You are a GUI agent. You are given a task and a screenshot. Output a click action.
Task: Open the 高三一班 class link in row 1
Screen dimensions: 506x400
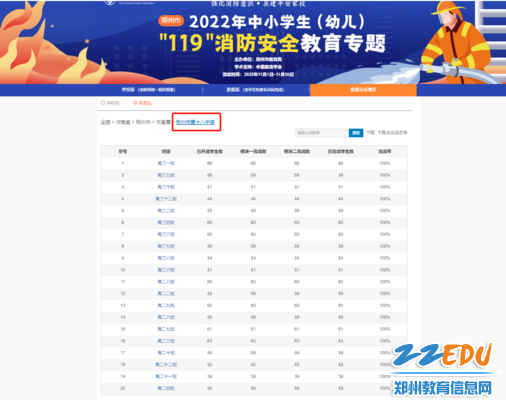(166, 163)
